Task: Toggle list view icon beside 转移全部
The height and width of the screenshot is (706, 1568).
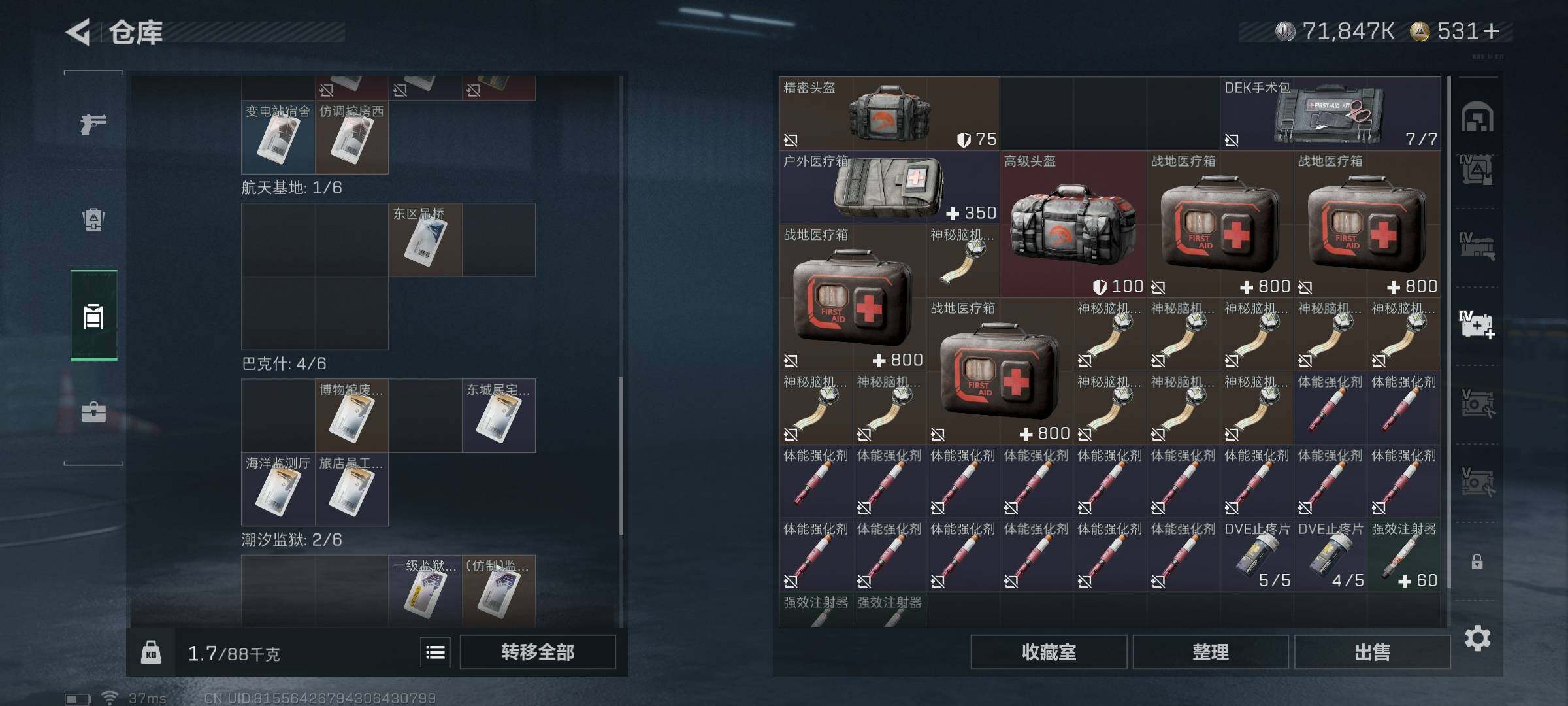Action: (x=435, y=652)
